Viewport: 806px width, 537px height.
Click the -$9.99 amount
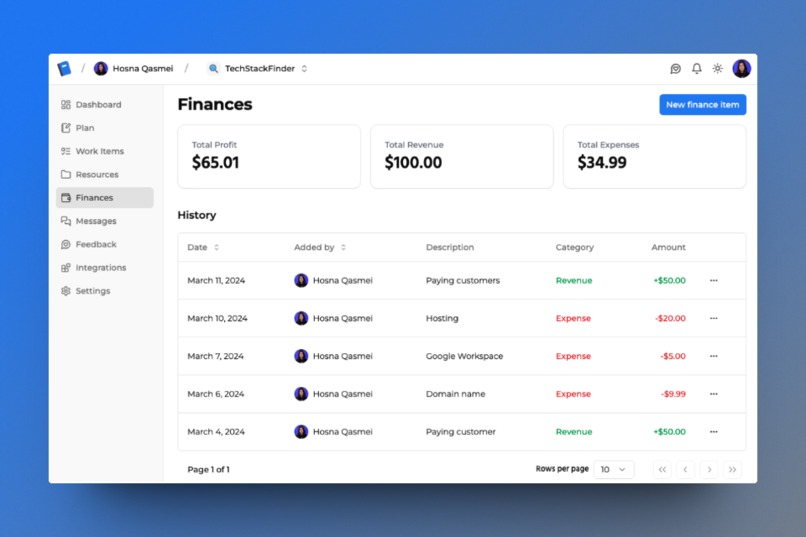tap(673, 394)
